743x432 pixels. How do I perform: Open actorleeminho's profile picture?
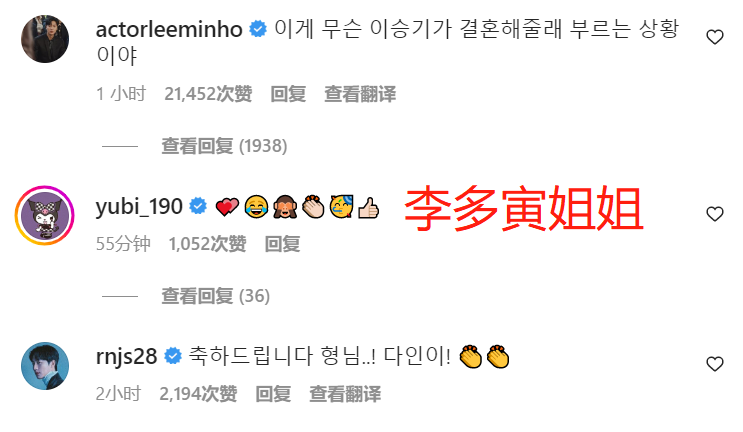point(45,39)
